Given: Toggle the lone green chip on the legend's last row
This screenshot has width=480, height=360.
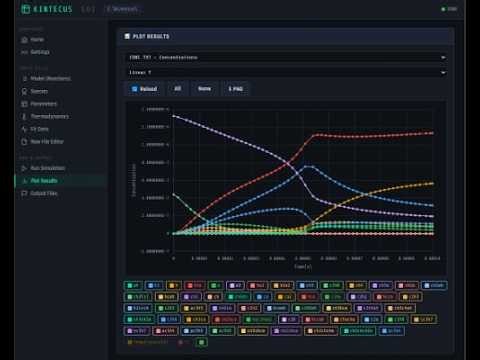Looking at the screenshot, I should point(201,342).
